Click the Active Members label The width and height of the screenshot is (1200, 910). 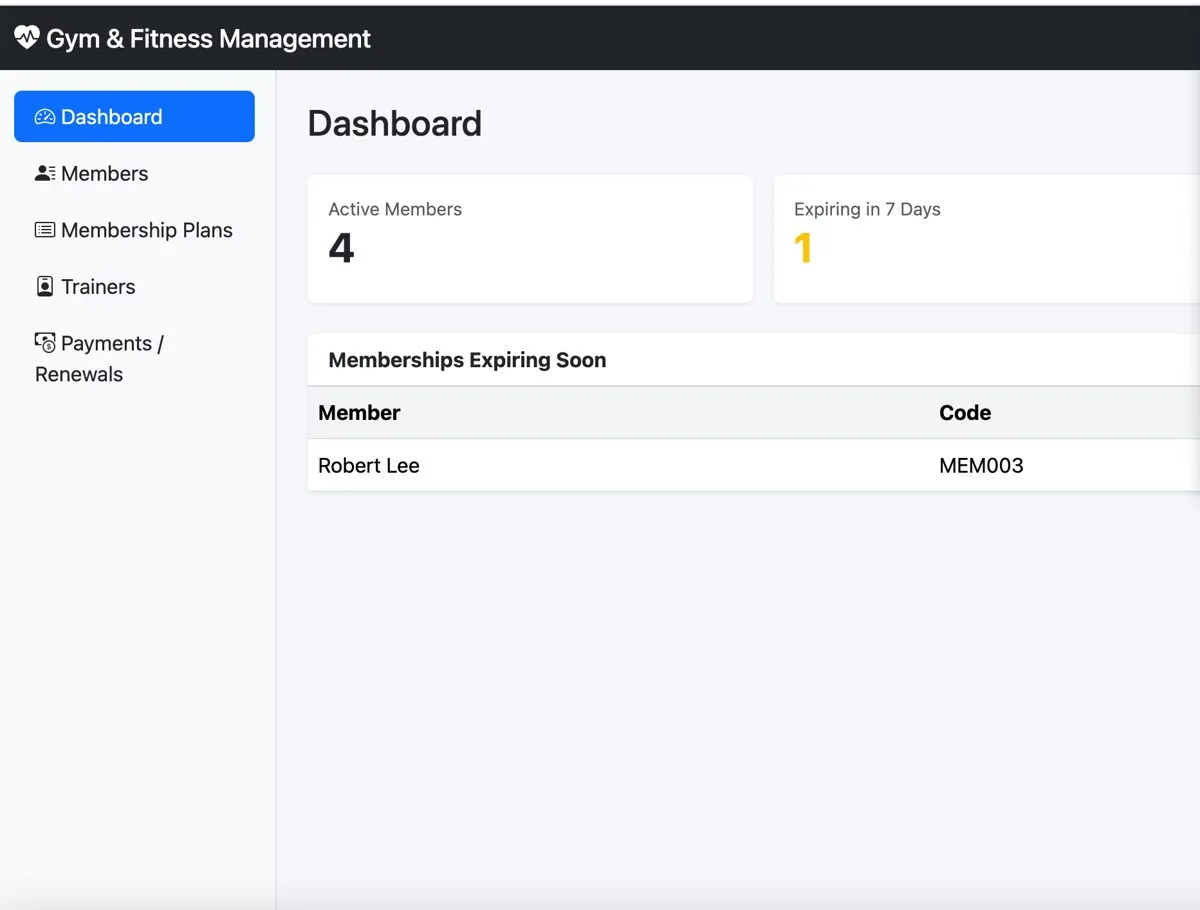(395, 209)
